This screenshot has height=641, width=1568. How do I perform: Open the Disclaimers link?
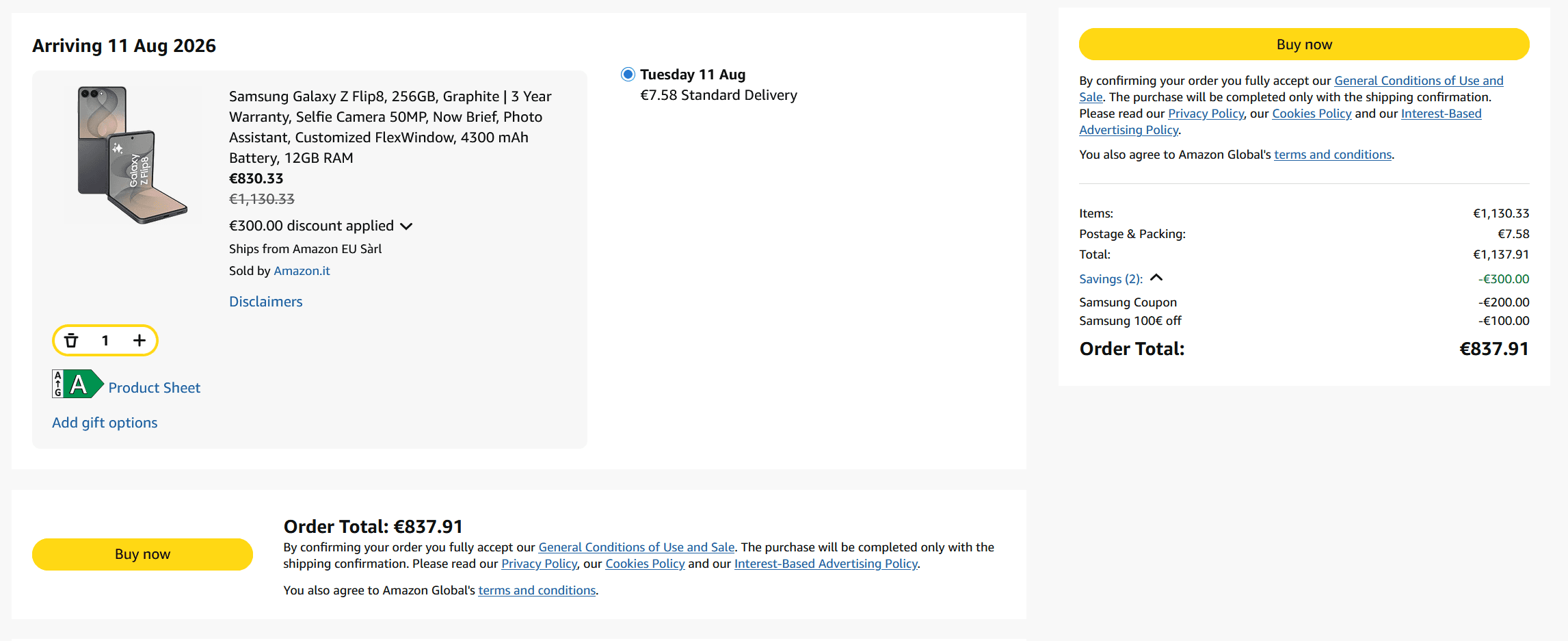pos(265,302)
